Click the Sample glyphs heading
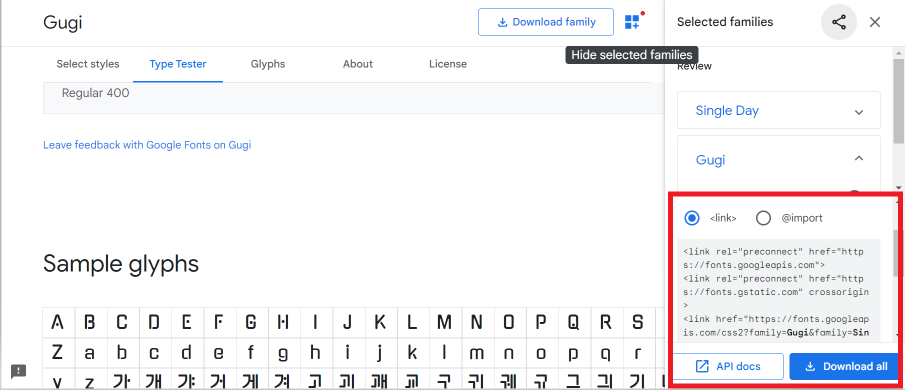905x390 pixels. [x=121, y=264]
